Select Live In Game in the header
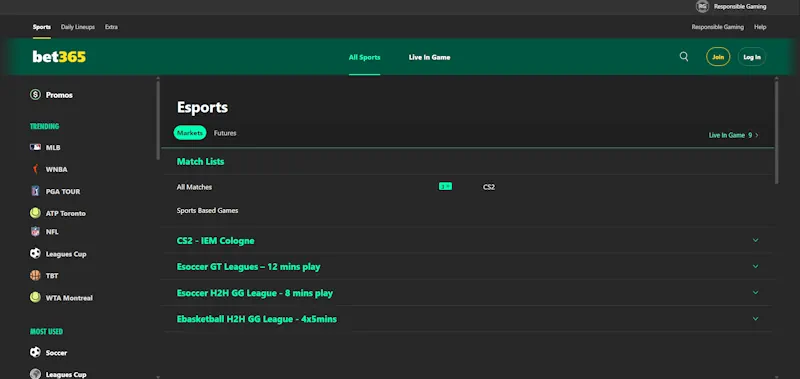800x379 pixels. point(430,57)
